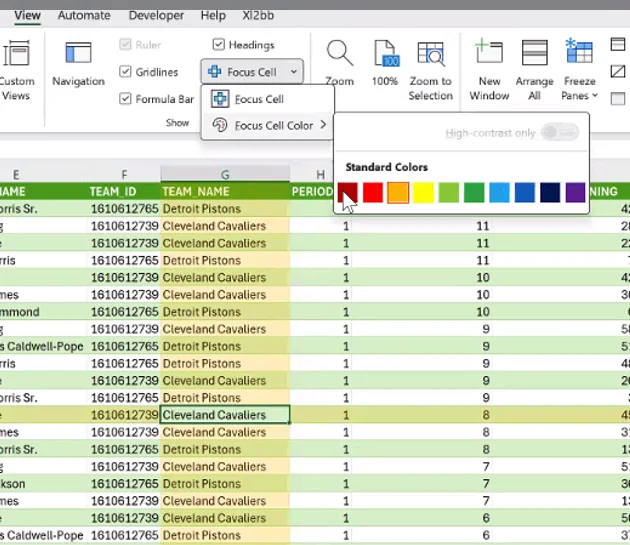
Task: Select column E header
Action: pos(16,174)
